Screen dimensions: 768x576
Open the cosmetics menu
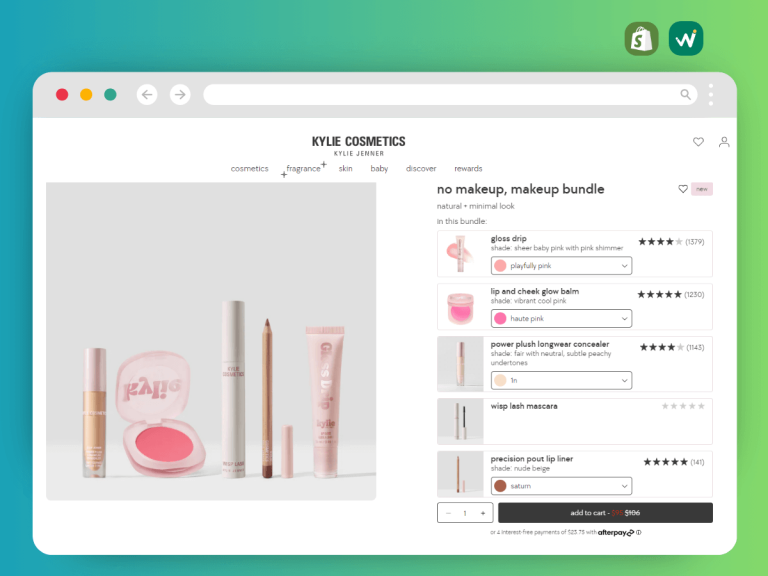249,168
